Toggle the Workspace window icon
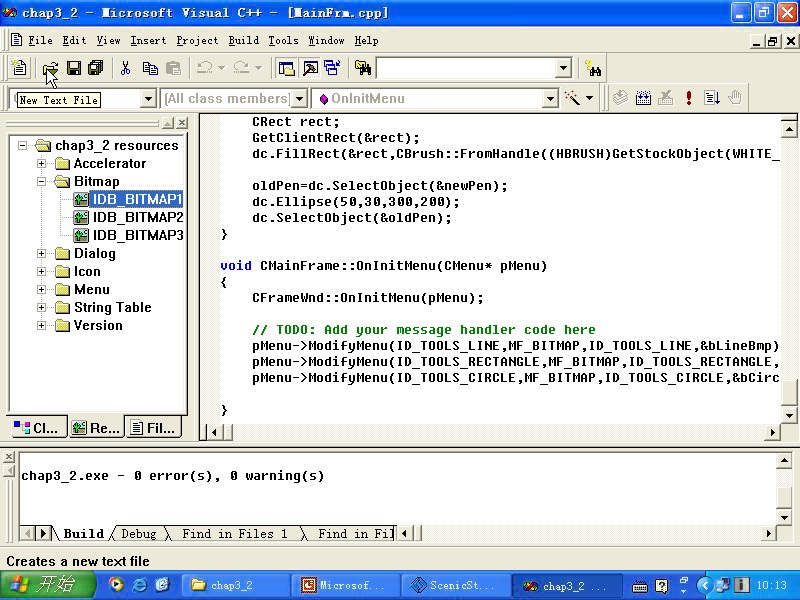The height and width of the screenshot is (600, 800). pos(287,68)
